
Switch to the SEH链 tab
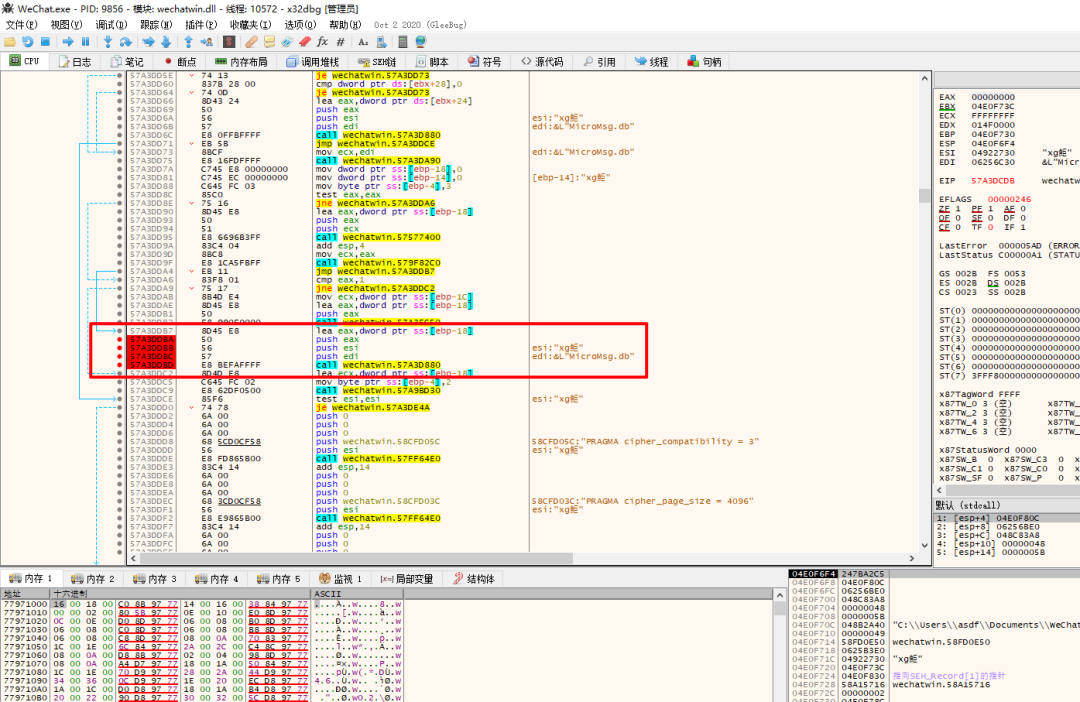pos(377,62)
